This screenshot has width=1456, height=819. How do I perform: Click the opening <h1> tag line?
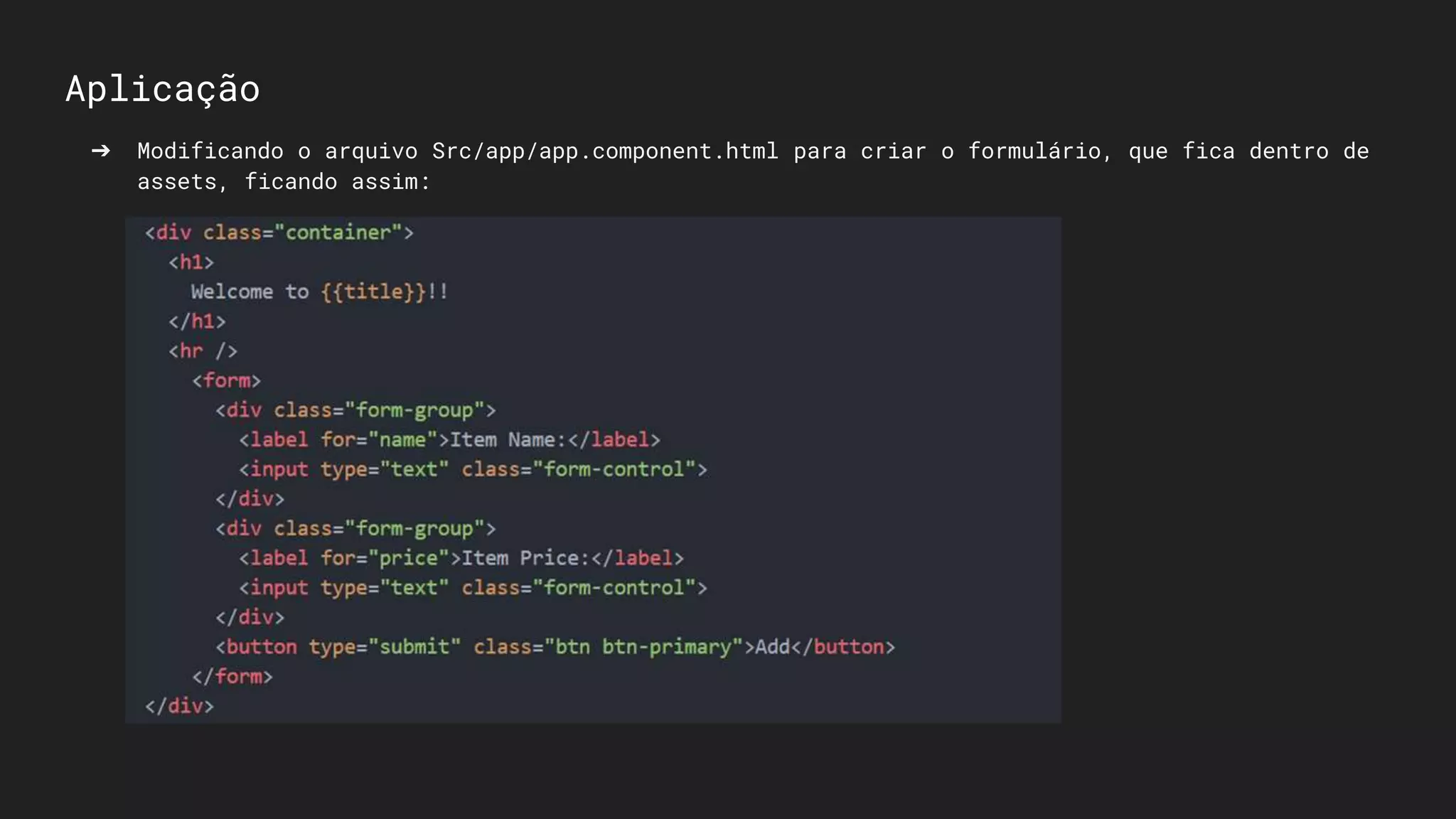click(191, 262)
